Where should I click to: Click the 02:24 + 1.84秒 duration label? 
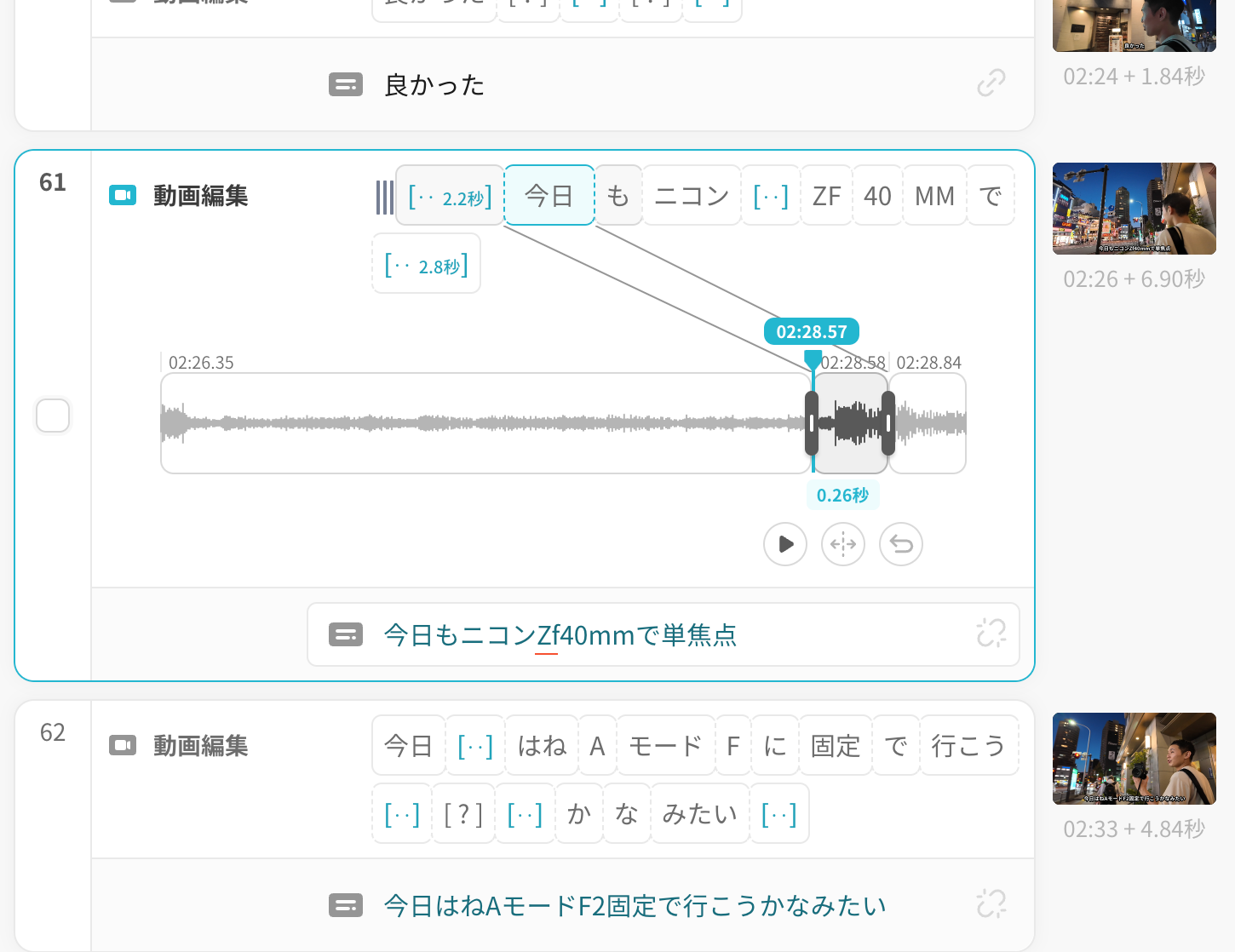(x=1134, y=77)
